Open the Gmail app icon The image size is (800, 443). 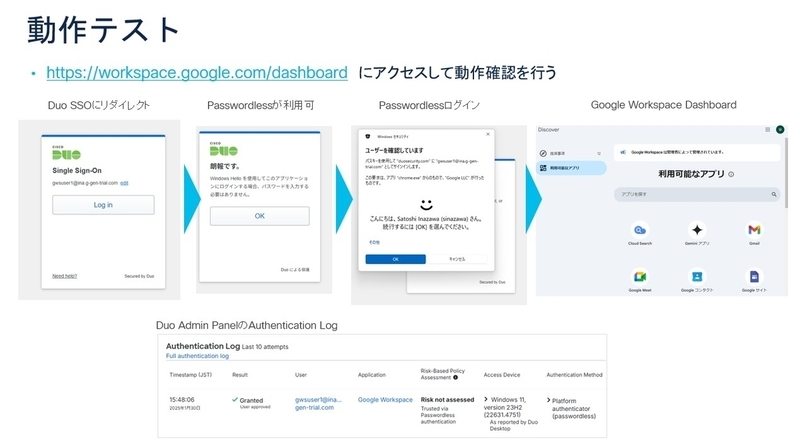coord(754,230)
